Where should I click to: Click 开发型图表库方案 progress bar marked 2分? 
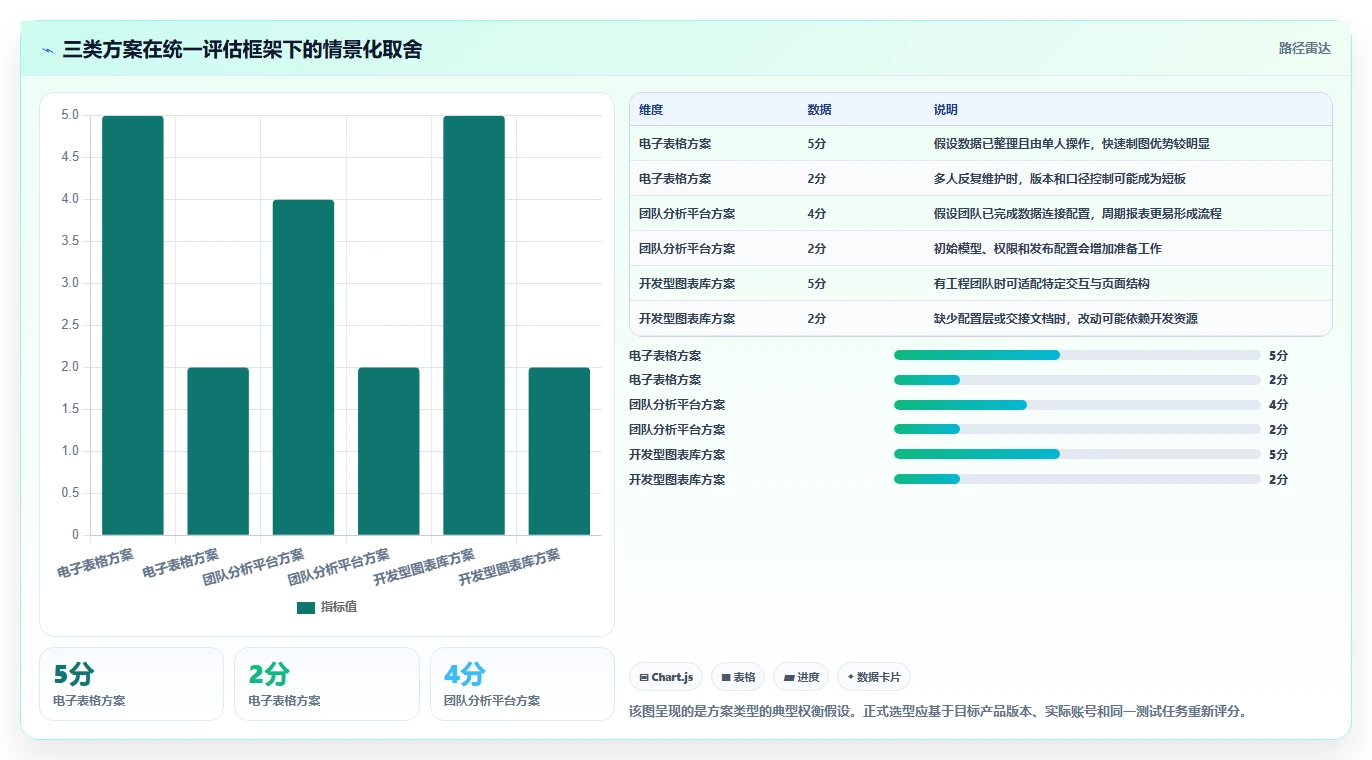tap(1077, 480)
